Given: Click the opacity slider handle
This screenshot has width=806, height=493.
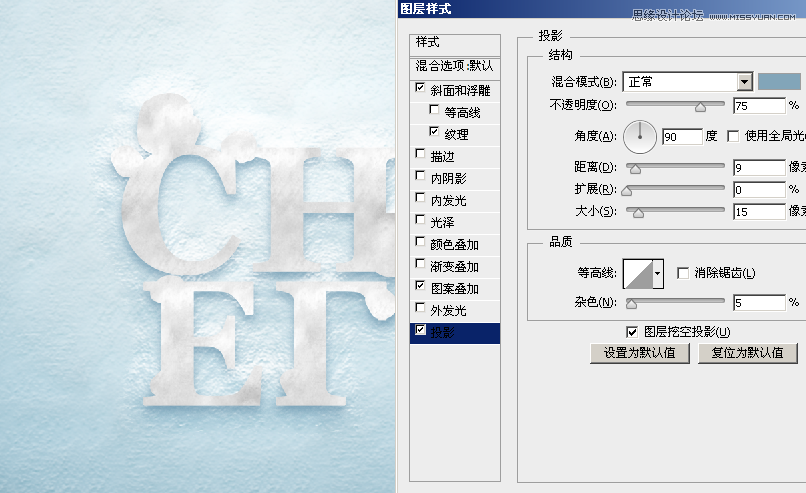Looking at the screenshot, I should (700, 106).
